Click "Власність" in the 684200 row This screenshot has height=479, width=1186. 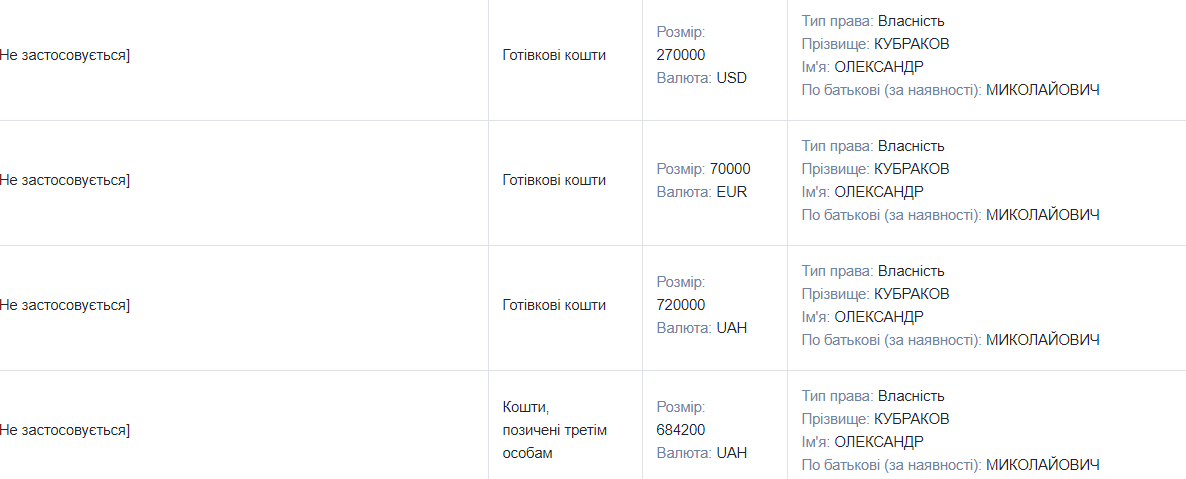pyautogui.click(x=911, y=396)
